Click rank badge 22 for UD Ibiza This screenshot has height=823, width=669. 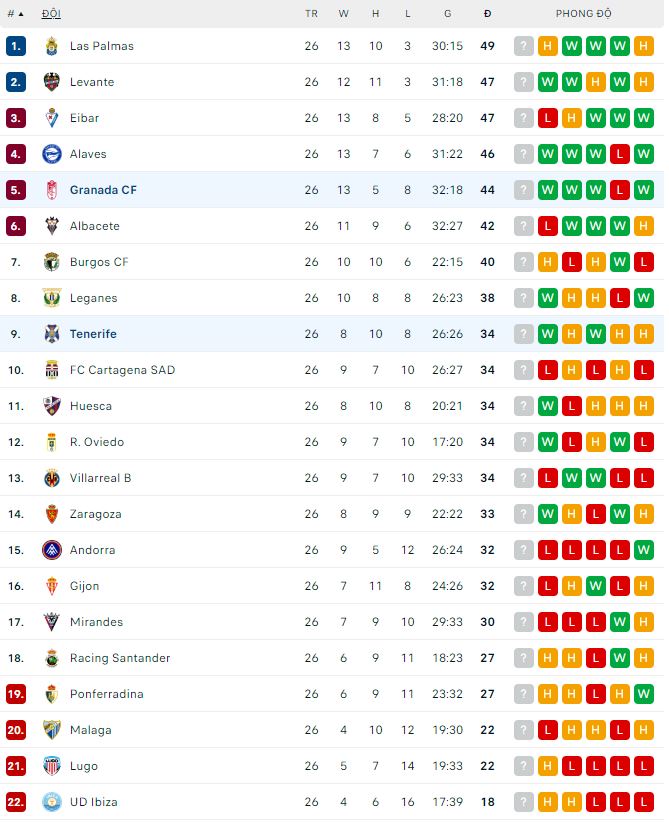15,802
